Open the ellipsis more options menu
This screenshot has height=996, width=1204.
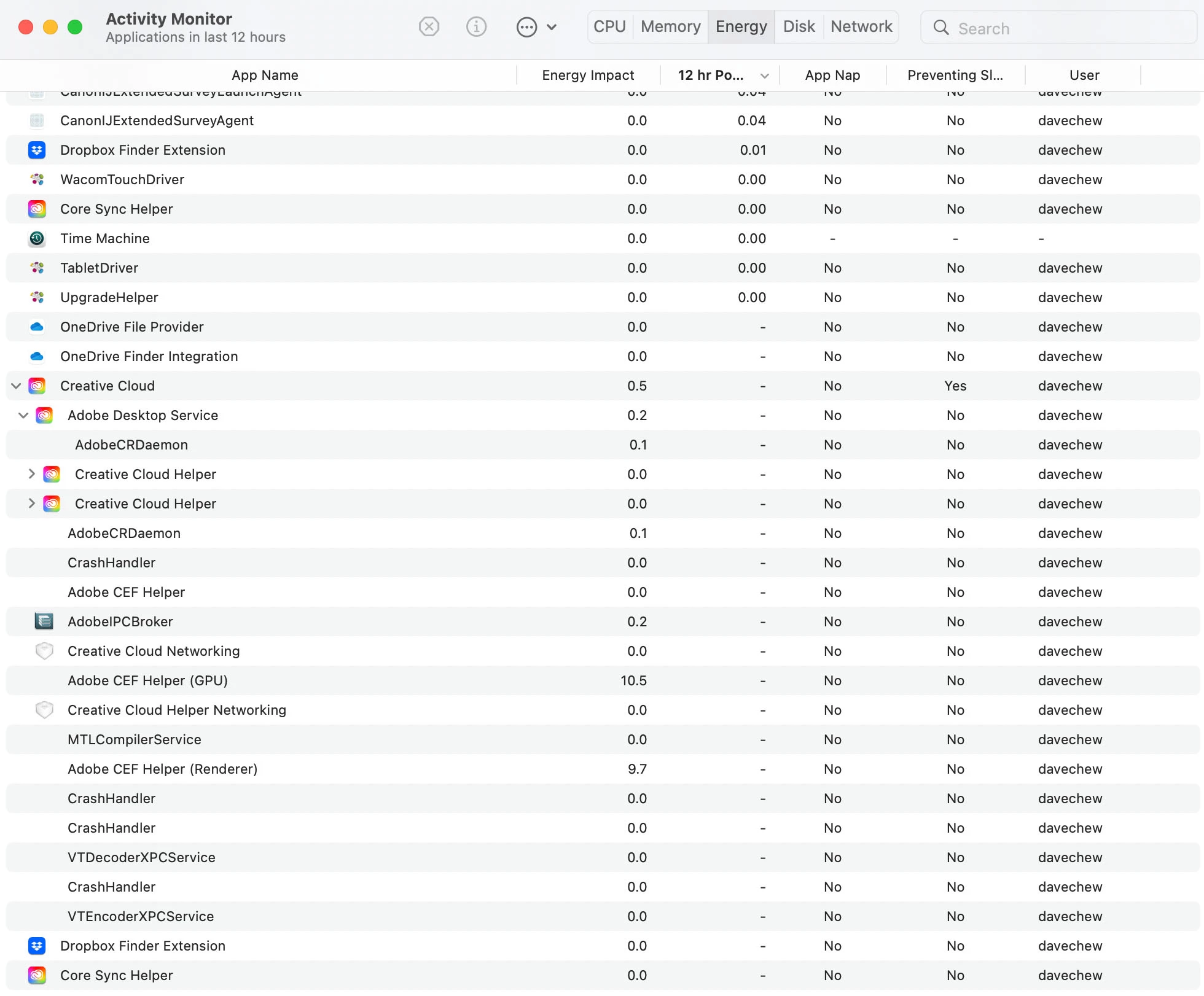click(x=527, y=27)
